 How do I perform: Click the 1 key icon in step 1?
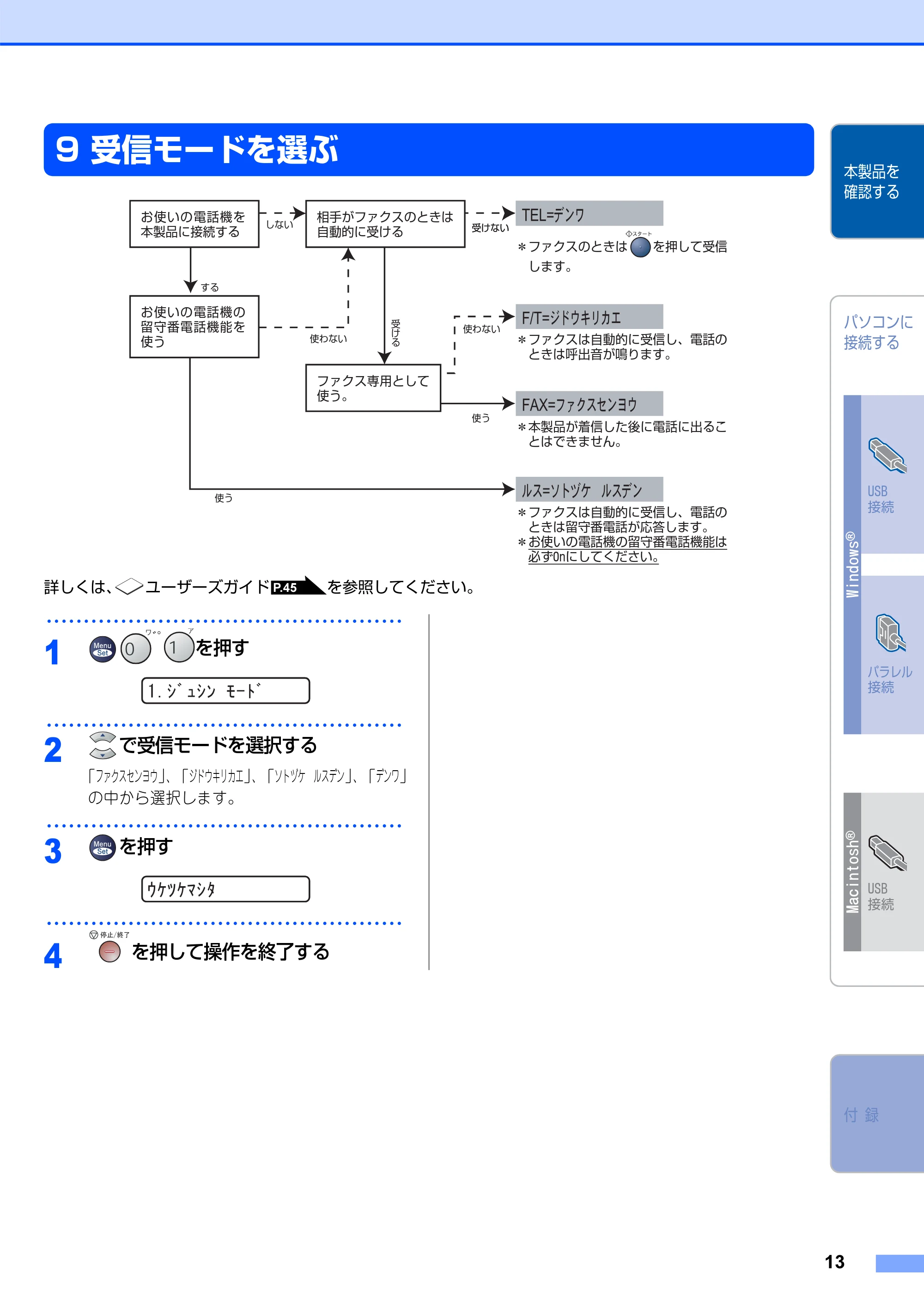pyautogui.click(x=179, y=647)
